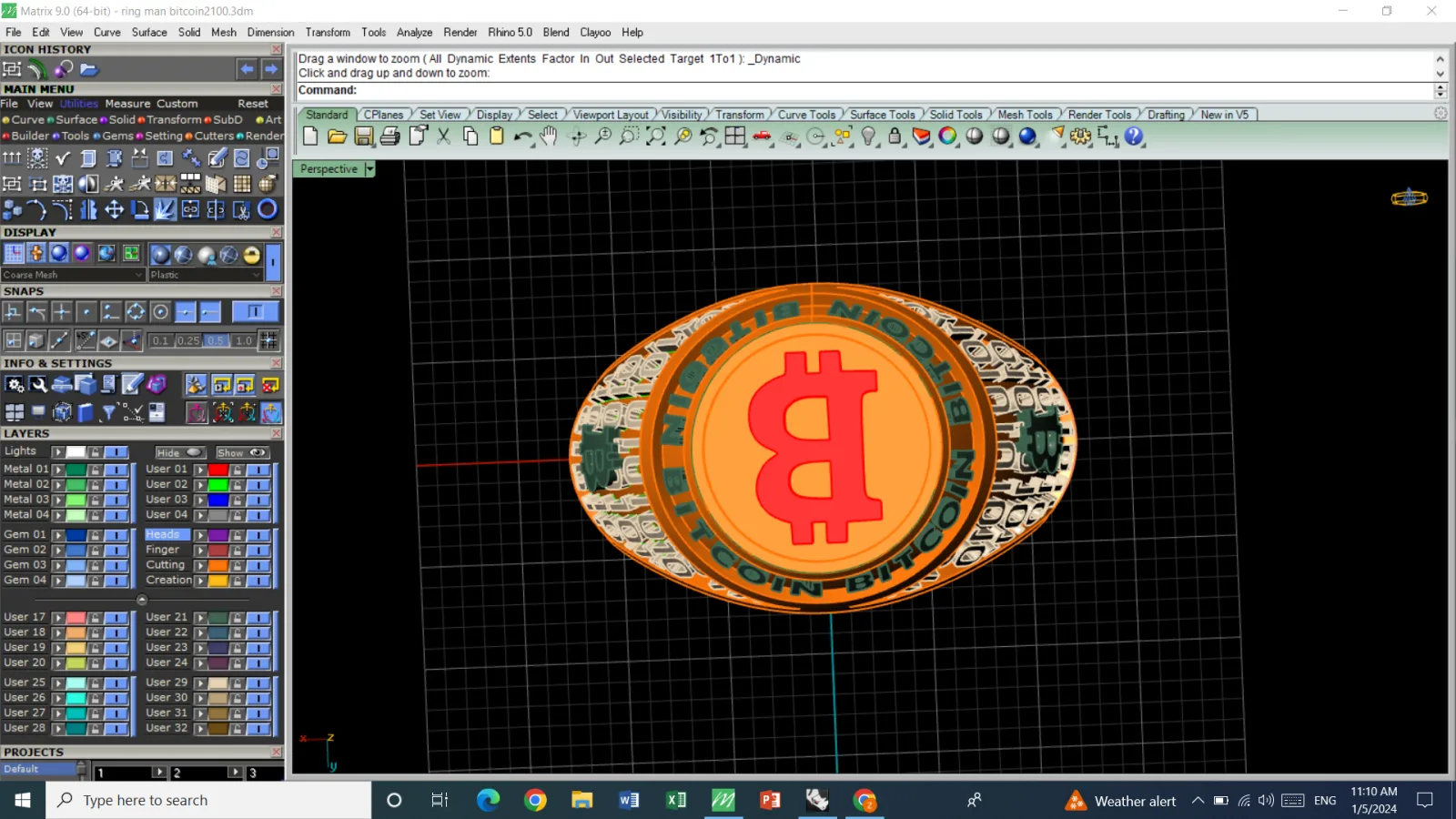Click the Hide layers button
The image size is (1456, 819).
tap(178, 452)
